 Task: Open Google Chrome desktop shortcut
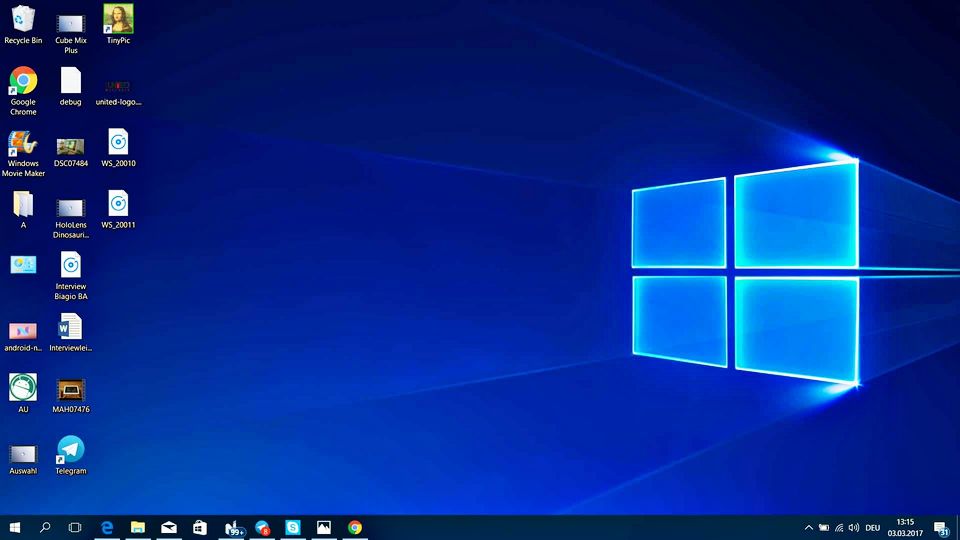(23, 82)
